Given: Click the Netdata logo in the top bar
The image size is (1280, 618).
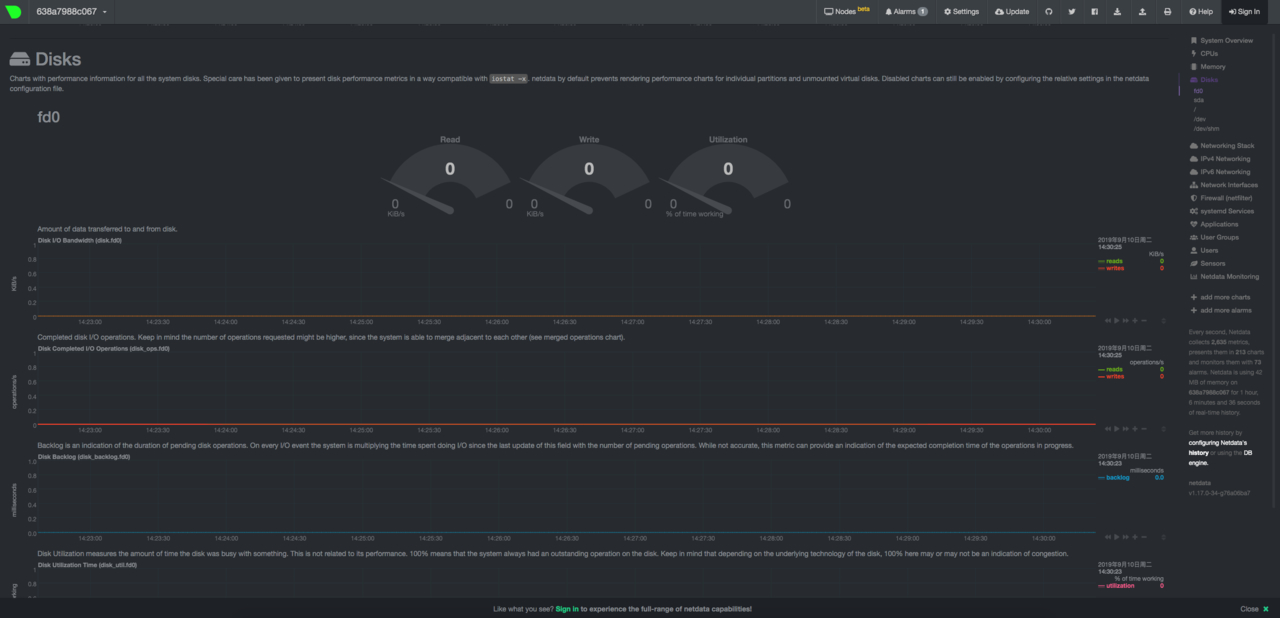Looking at the screenshot, I should pos(15,12).
